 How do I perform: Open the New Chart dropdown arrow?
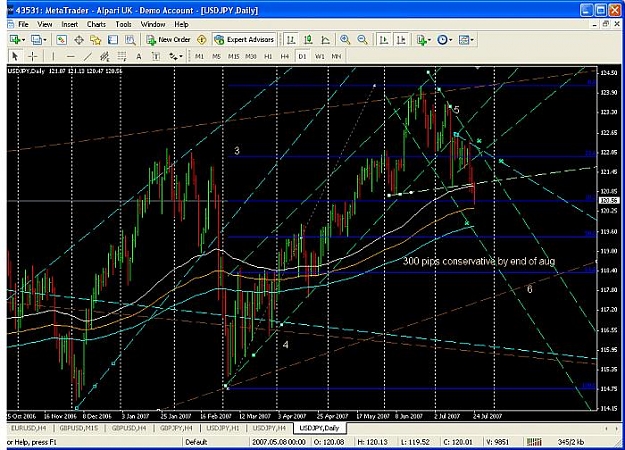coord(24,40)
